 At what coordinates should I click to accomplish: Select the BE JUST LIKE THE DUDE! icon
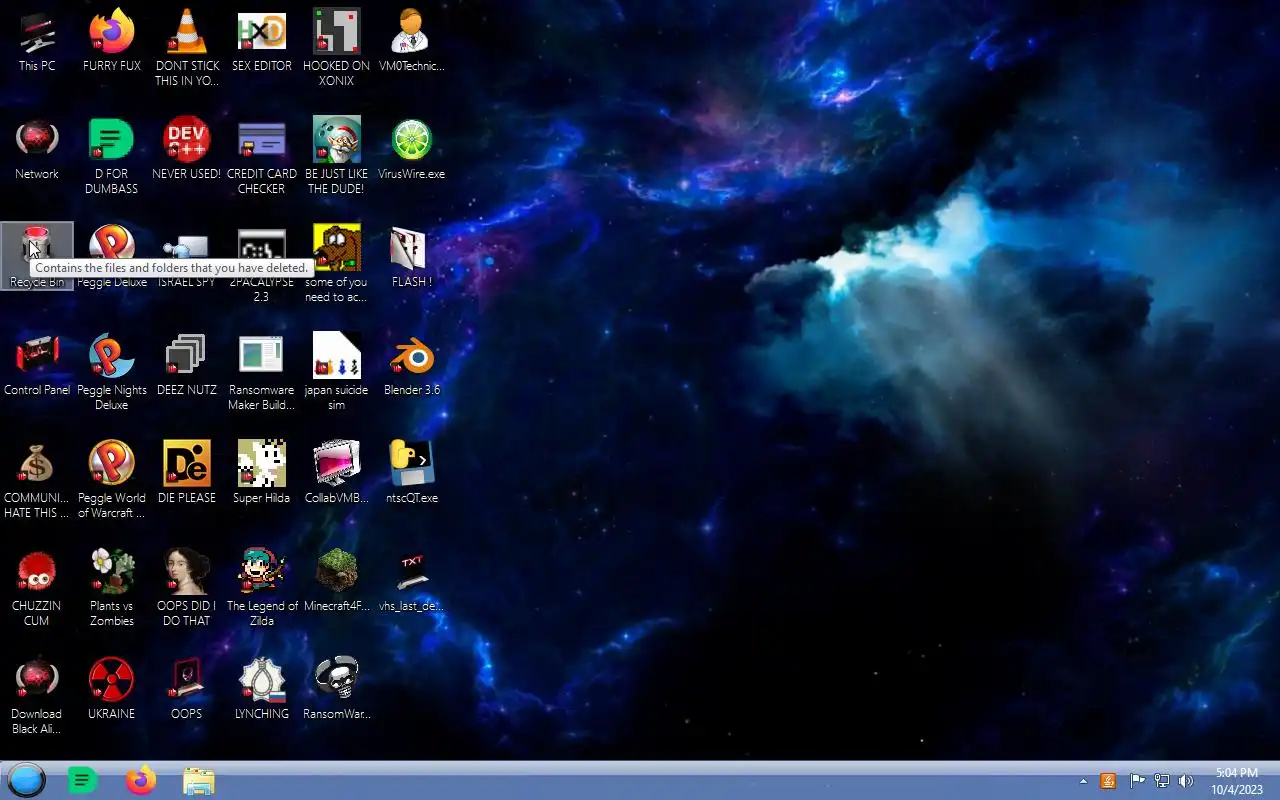337,156
